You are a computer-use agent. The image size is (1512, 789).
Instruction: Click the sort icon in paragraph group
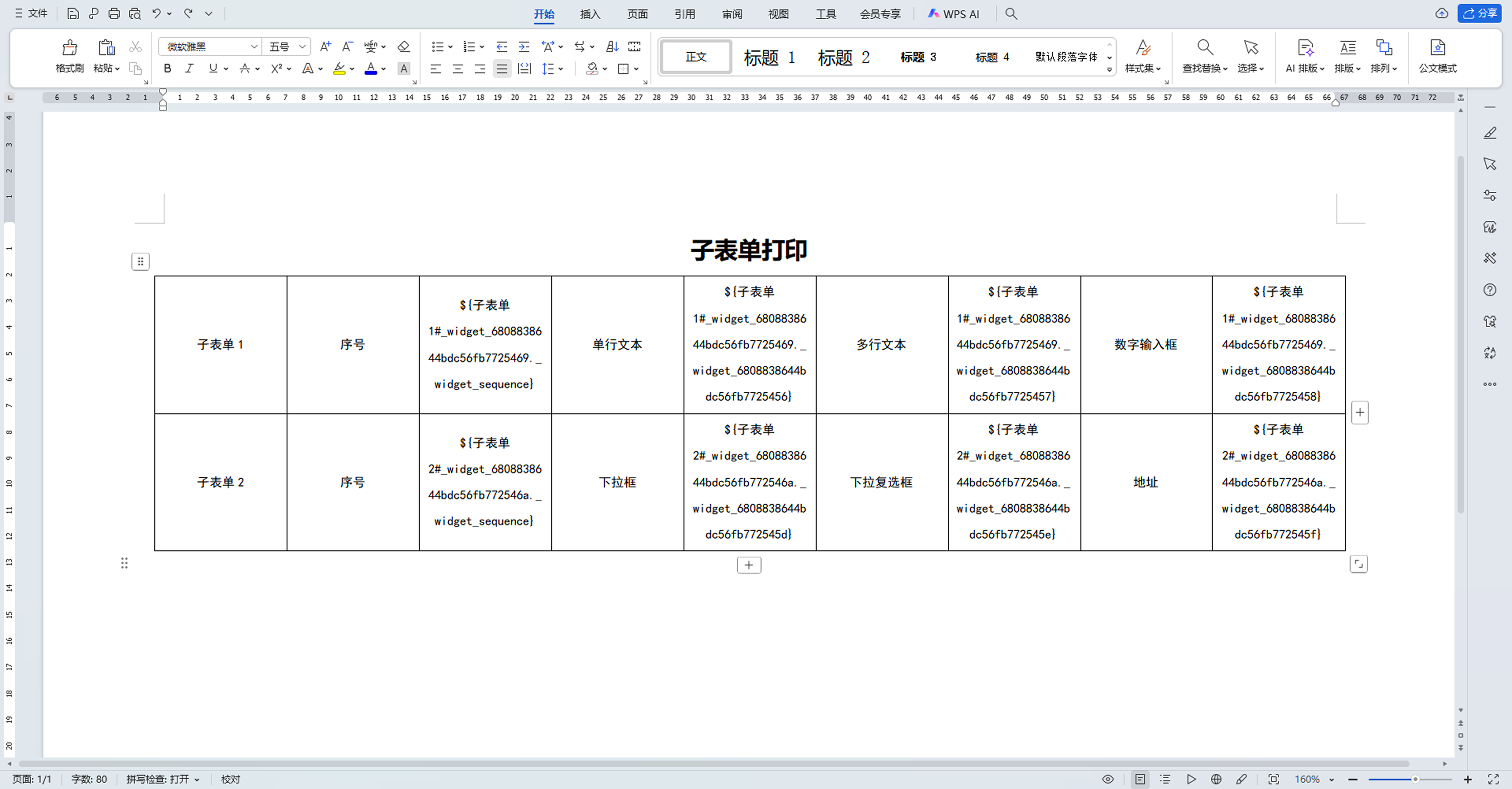[612, 46]
